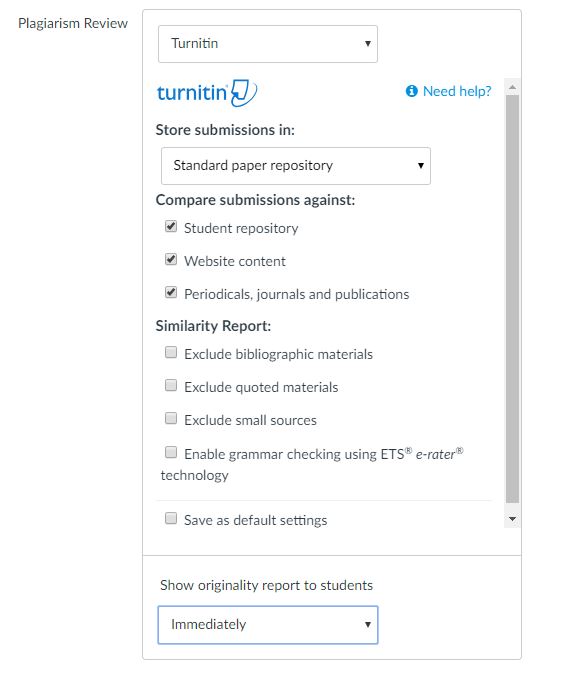The width and height of the screenshot is (569, 673).
Task: Click the info icon beside Need help
Action: tap(412, 91)
